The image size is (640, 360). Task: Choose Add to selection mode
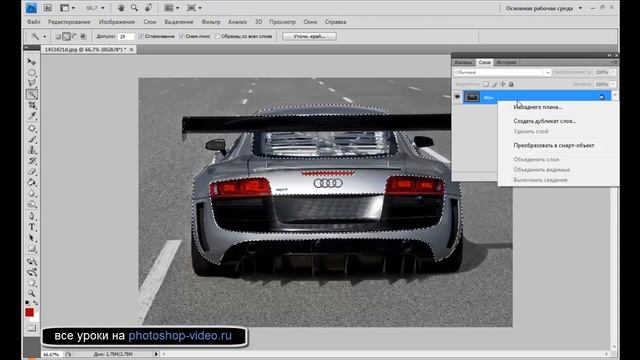point(66,37)
